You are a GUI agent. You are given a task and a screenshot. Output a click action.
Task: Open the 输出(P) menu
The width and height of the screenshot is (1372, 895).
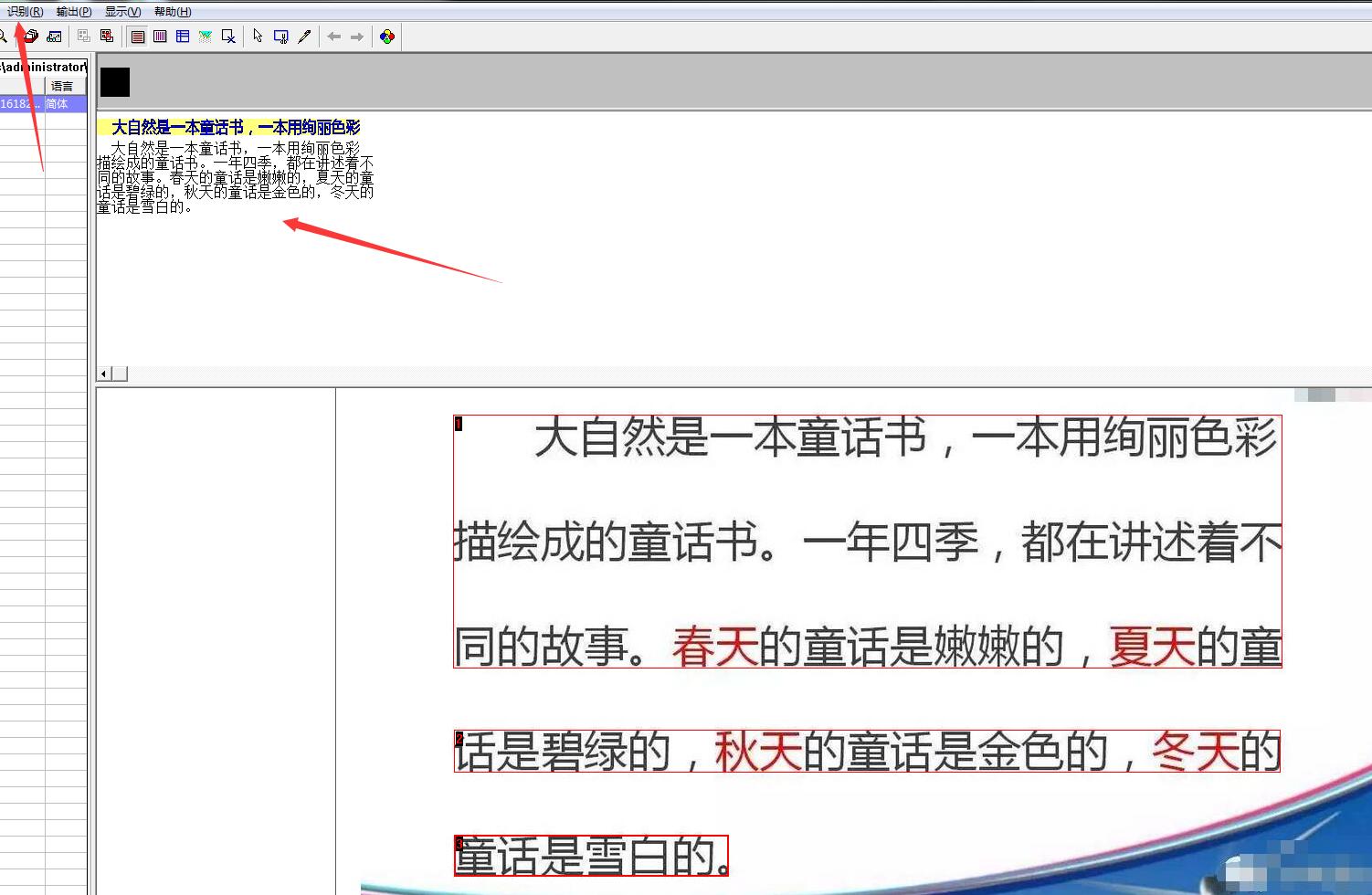pyautogui.click(x=72, y=11)
